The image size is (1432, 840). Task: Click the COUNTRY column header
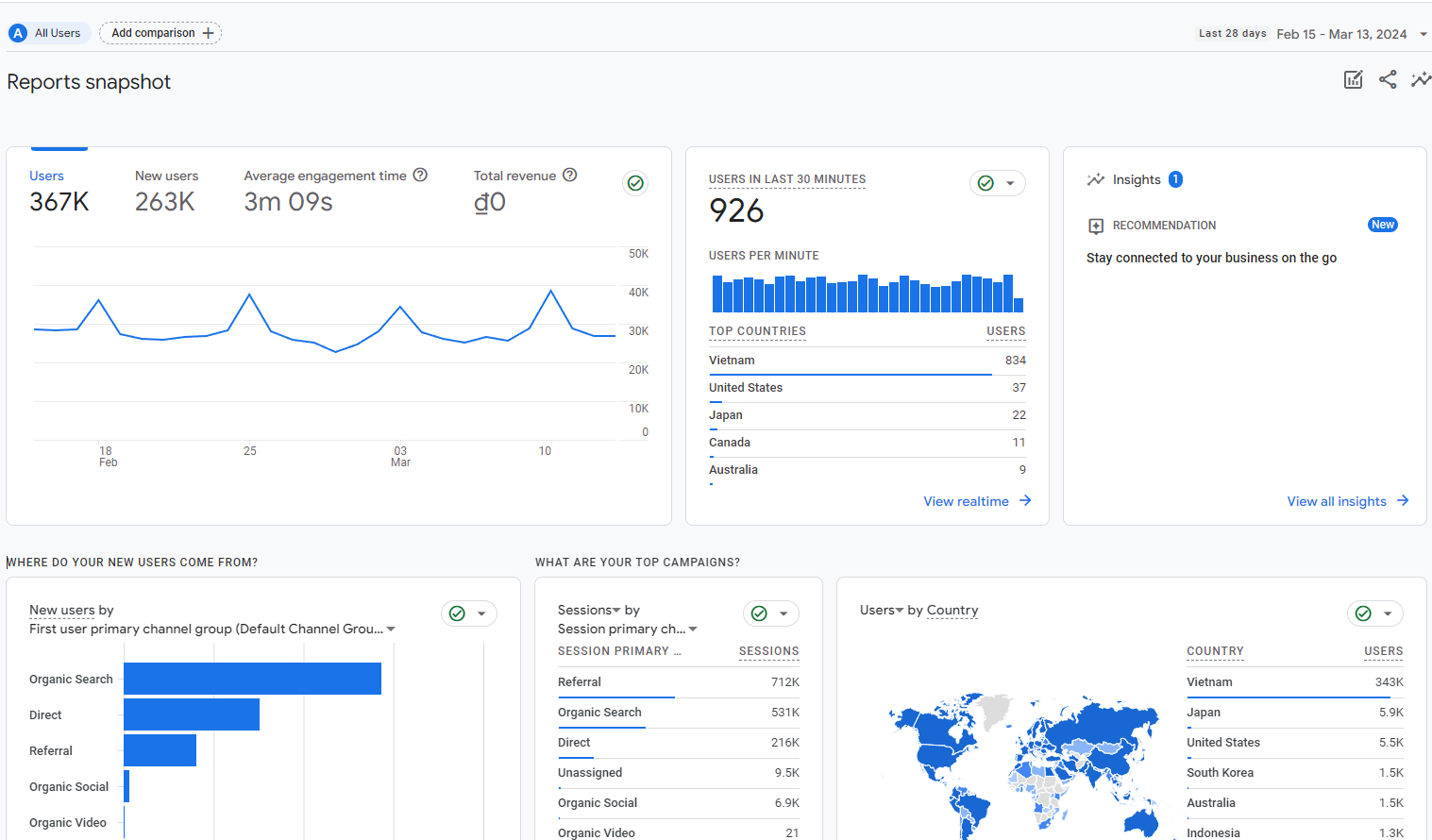click(x=1215, y=651)
